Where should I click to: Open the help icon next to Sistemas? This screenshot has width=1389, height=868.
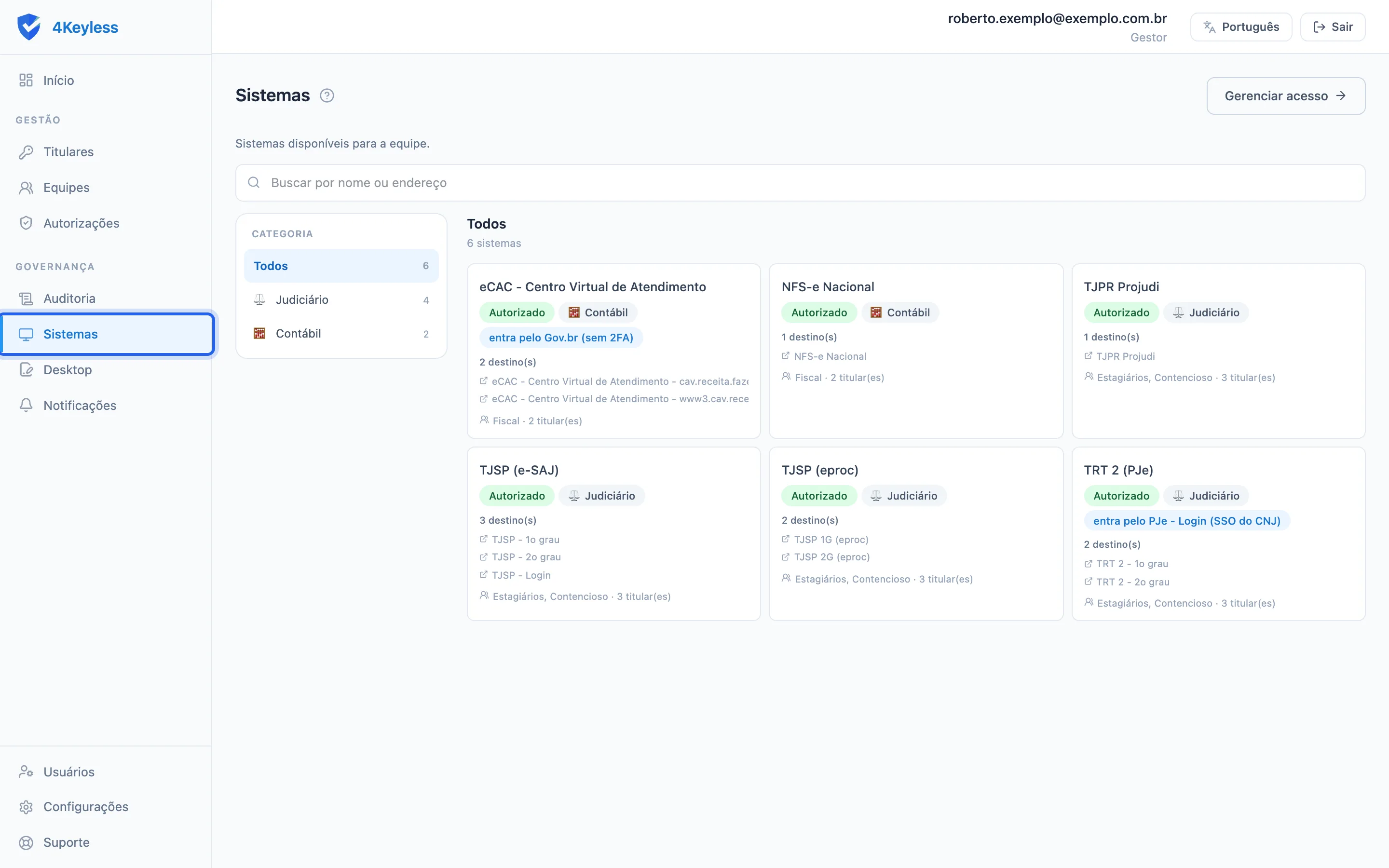pyautogui.click(x=327, y=95)
